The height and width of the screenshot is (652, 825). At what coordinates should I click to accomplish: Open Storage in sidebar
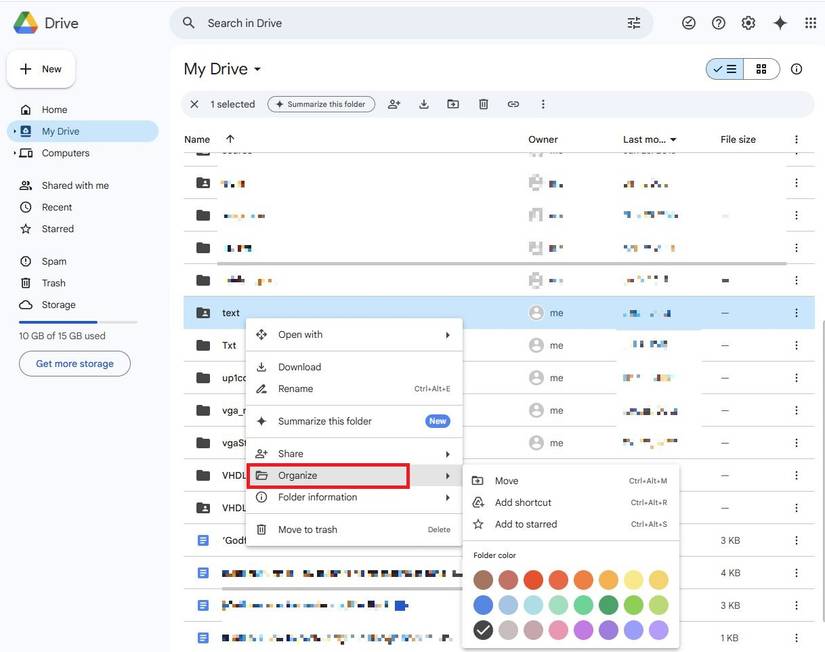click(x=82, y=305)
